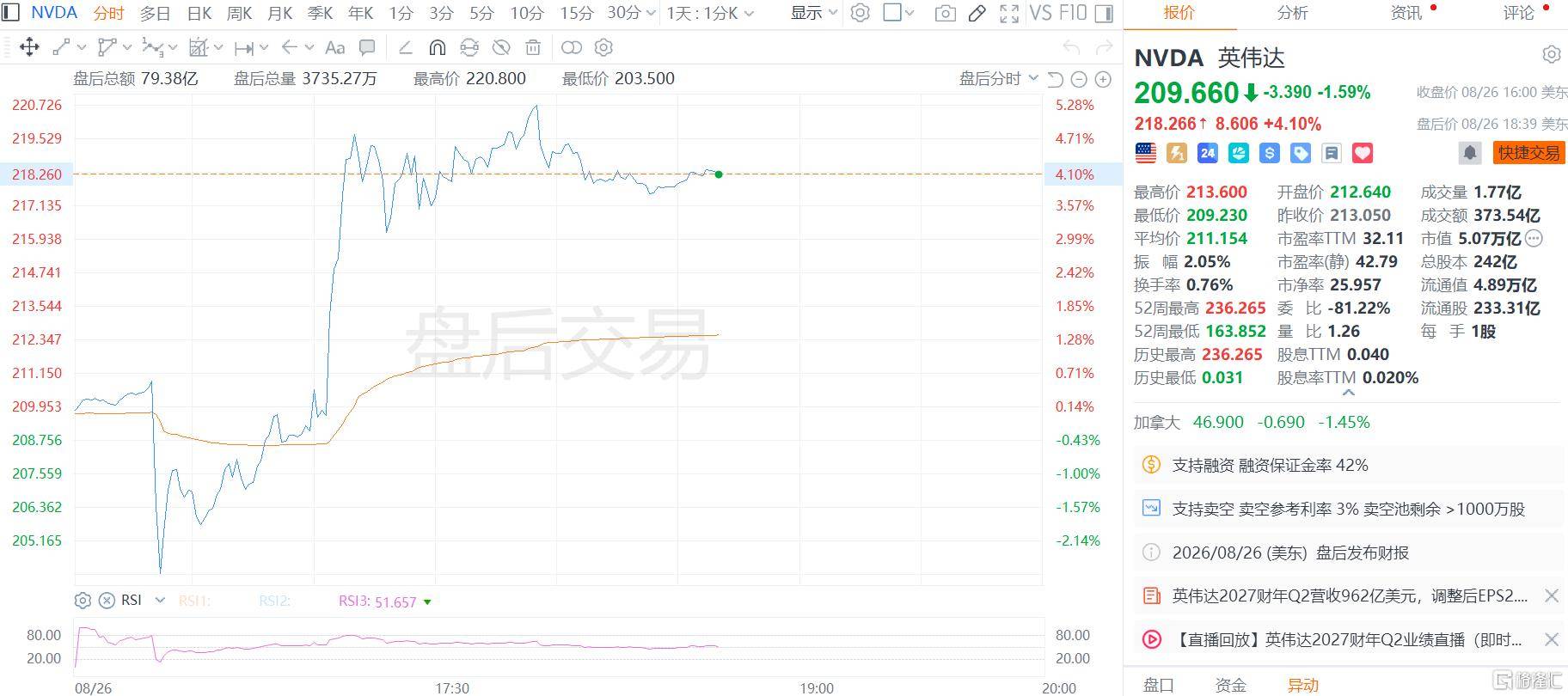Click the US flag market icon
This screenshot has height=696, width=1568.
click(x=1146, y=153)
